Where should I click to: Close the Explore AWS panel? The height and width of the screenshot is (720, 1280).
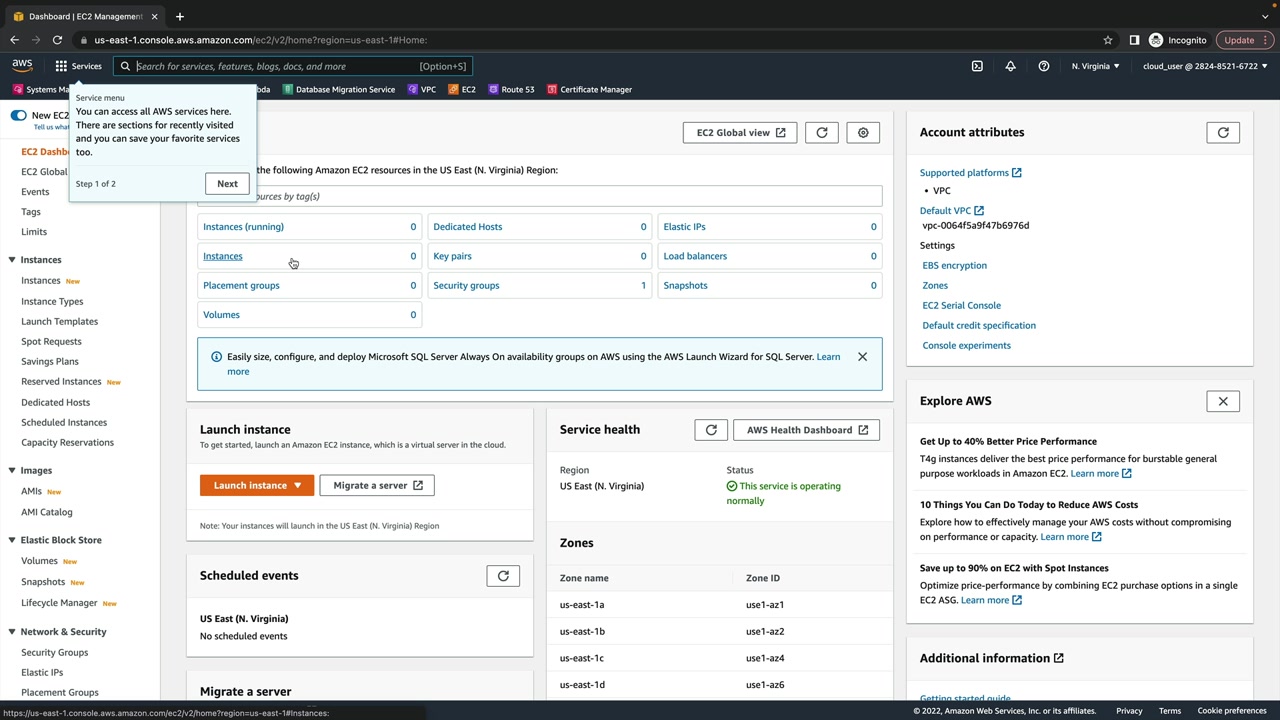[x=1222, y=401]
